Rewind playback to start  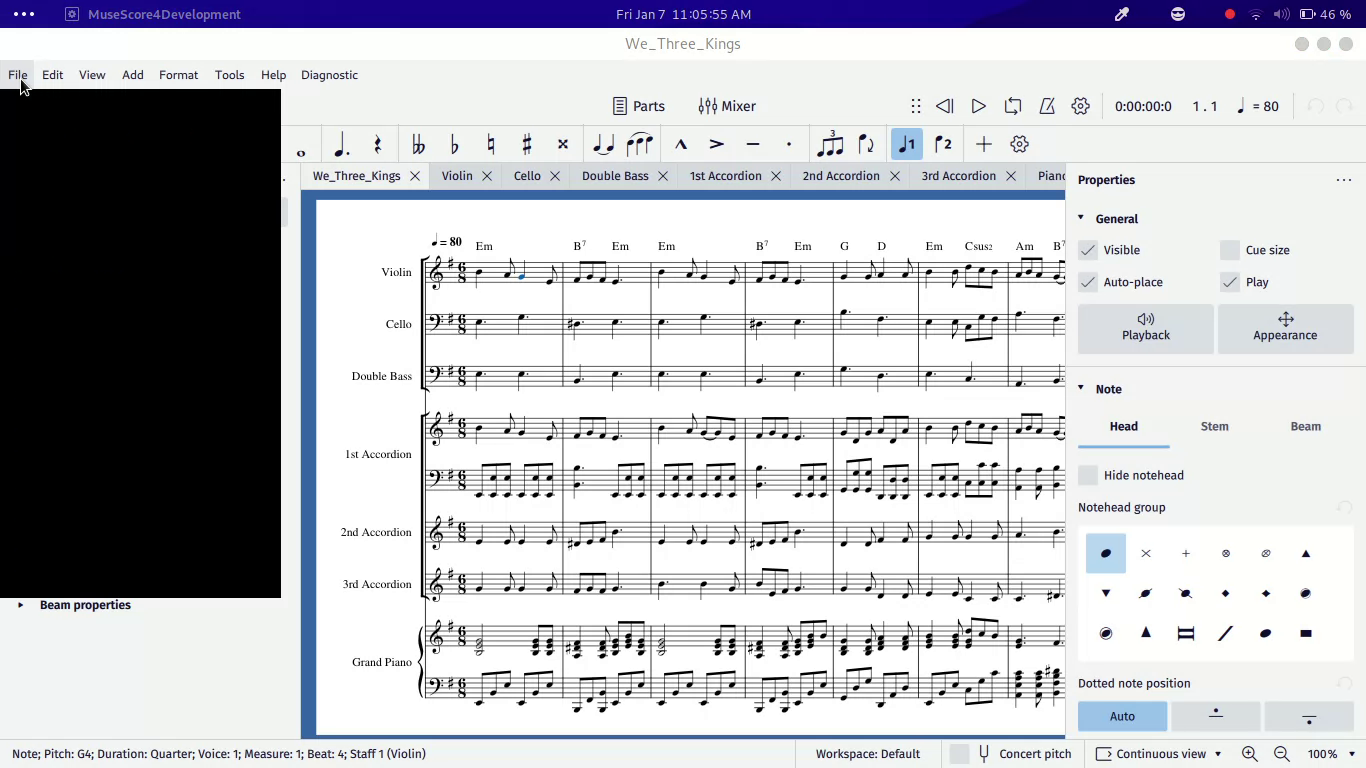(945, 106)
